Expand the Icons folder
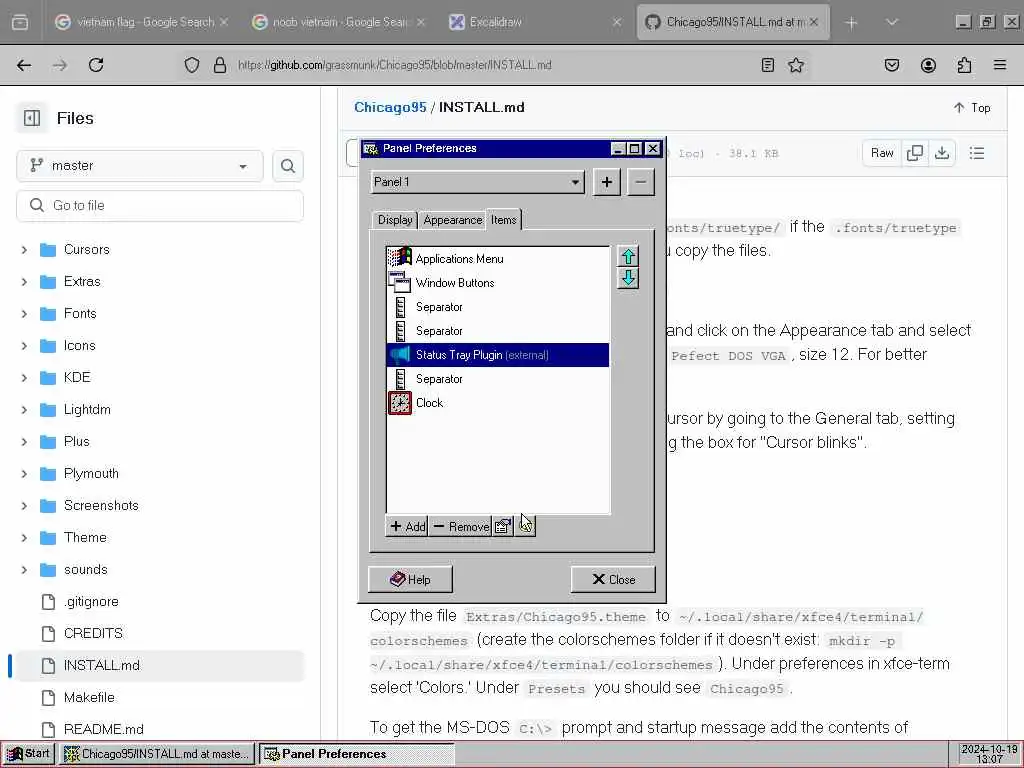1024x768 pixels. coord(24,345)
